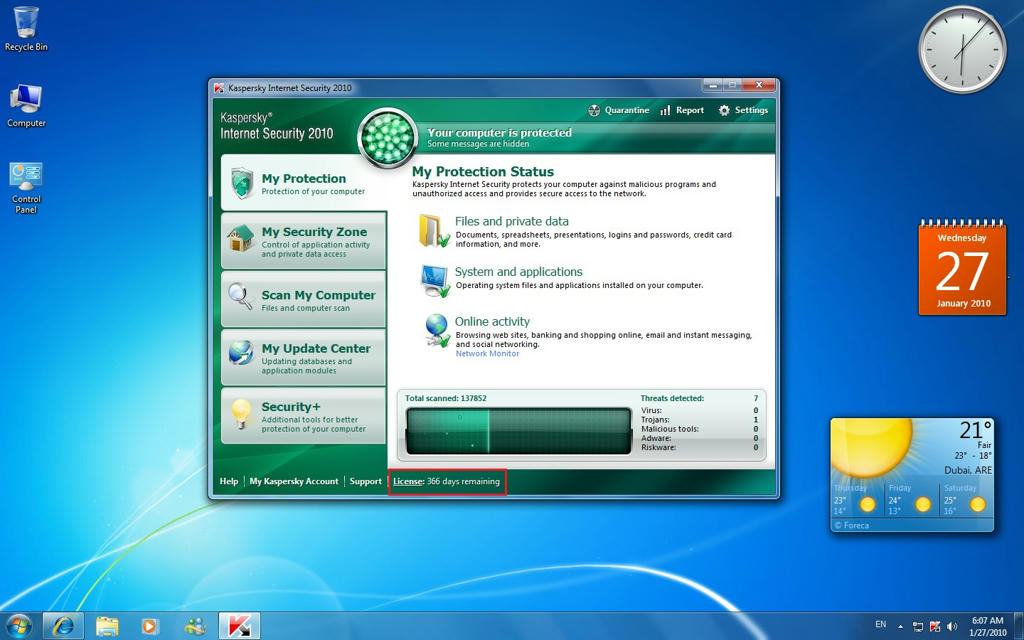
Task: Click the Total scanned: 137852 text
Action: [445, 398]
